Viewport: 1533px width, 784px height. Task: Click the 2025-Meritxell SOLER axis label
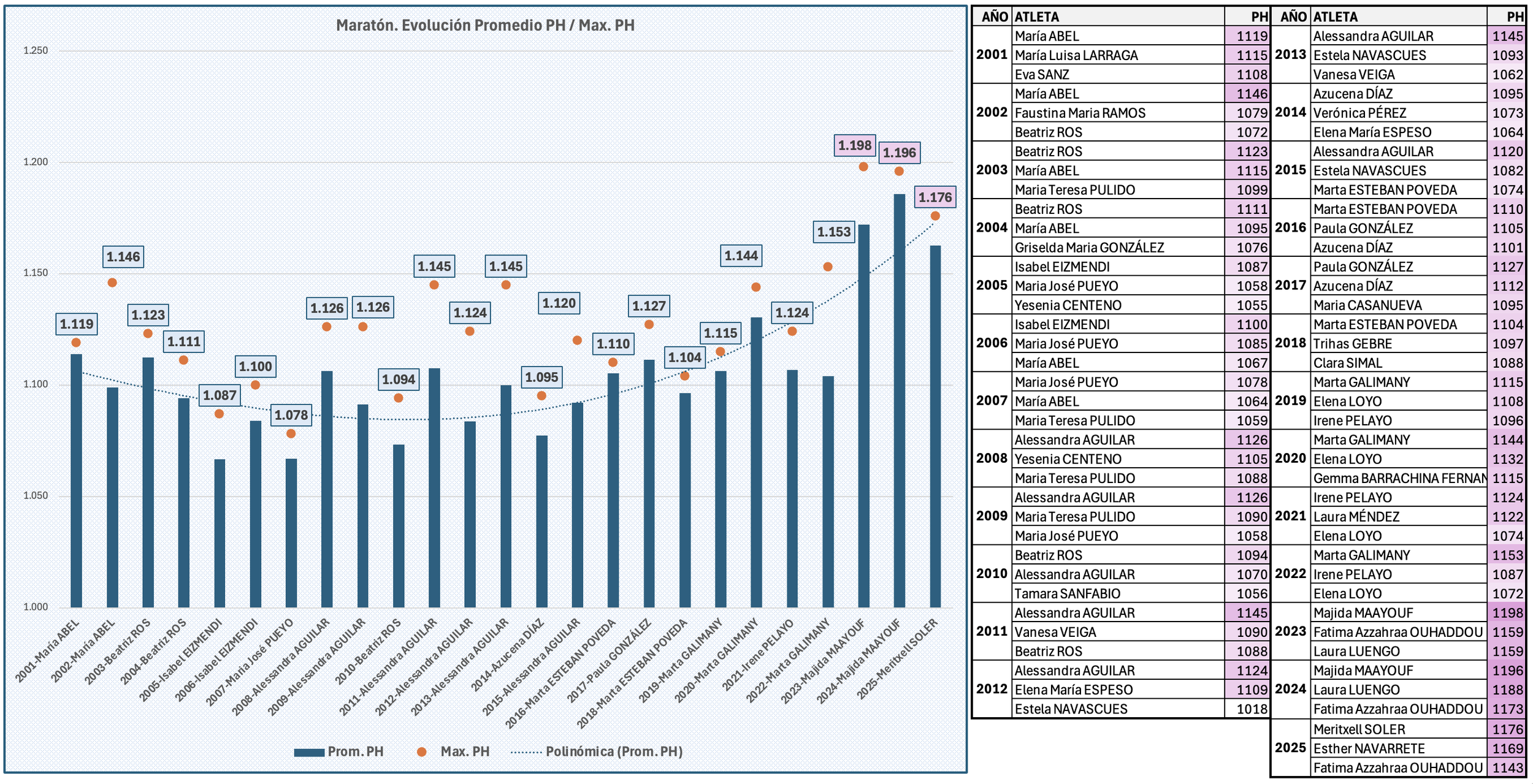click(898, 659)
